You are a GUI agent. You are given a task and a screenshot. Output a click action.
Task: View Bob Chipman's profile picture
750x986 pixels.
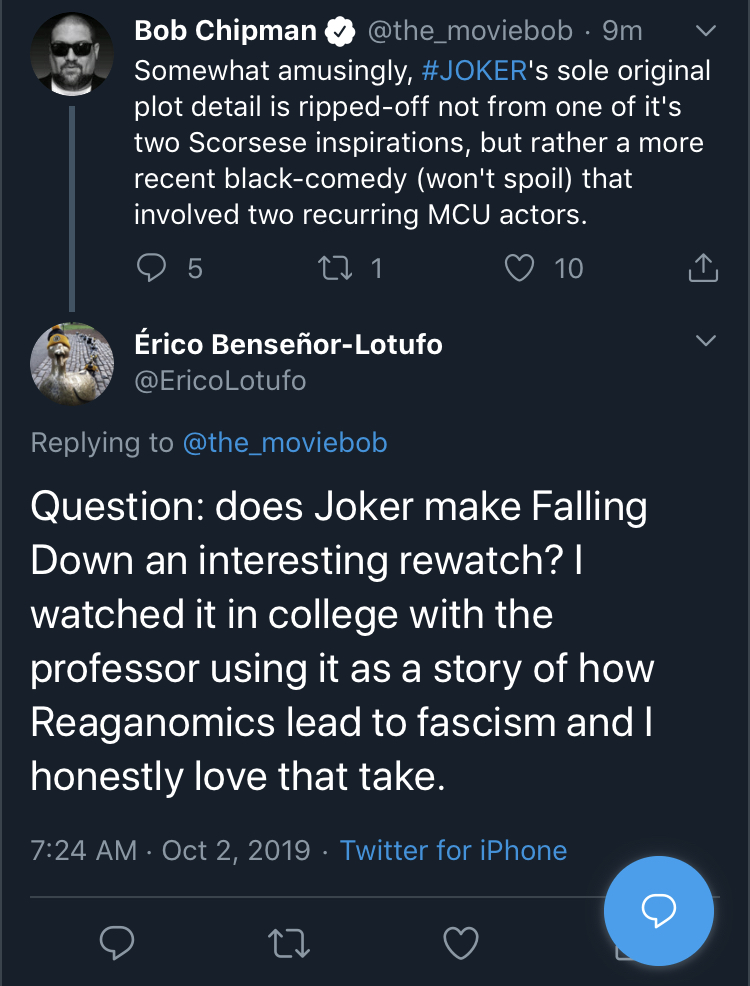[x=72, y=54]
